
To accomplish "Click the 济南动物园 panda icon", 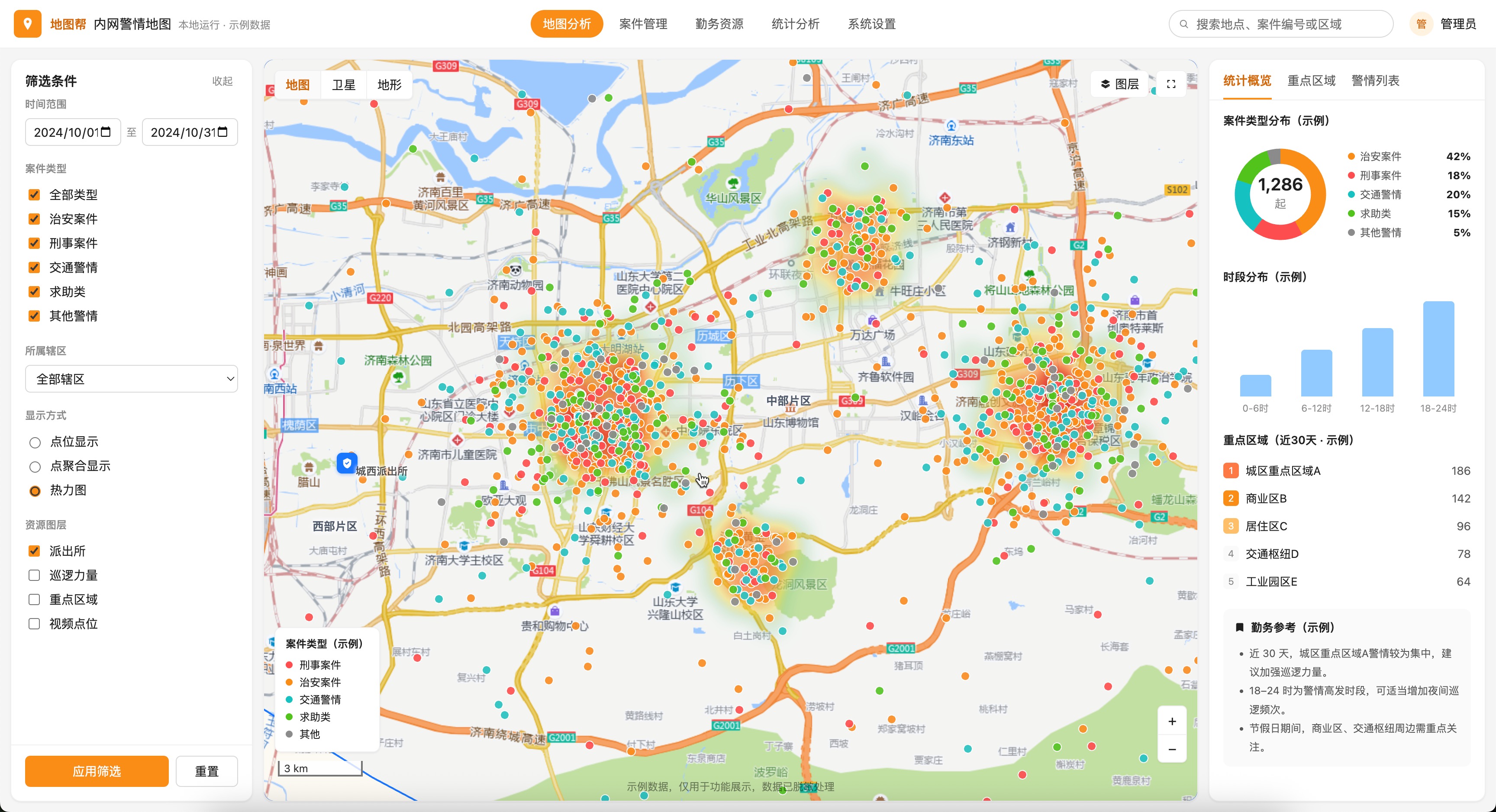I will click(x=515, y=270).
